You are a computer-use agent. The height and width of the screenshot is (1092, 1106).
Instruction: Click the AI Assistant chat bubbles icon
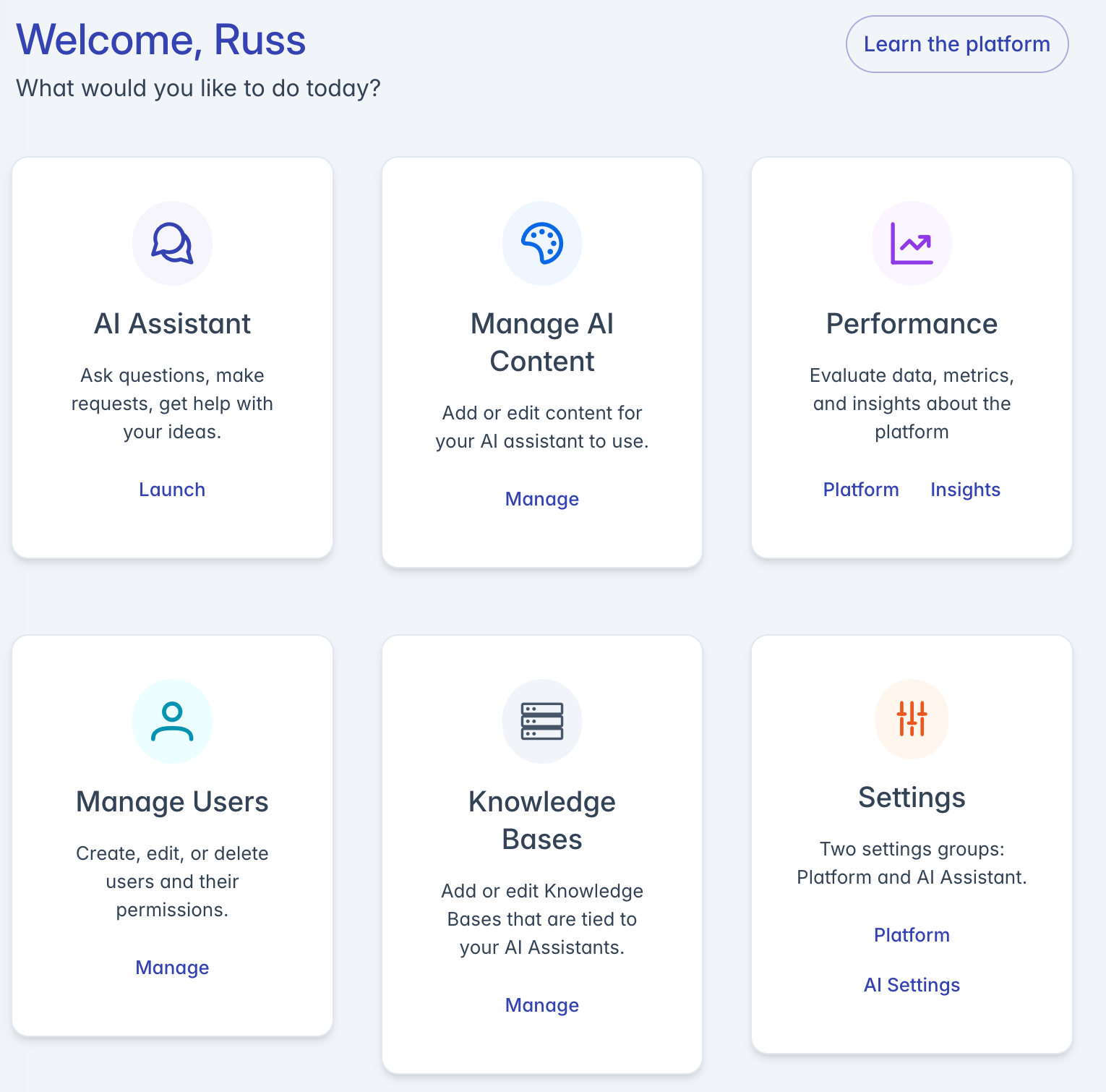pos(172,243)
